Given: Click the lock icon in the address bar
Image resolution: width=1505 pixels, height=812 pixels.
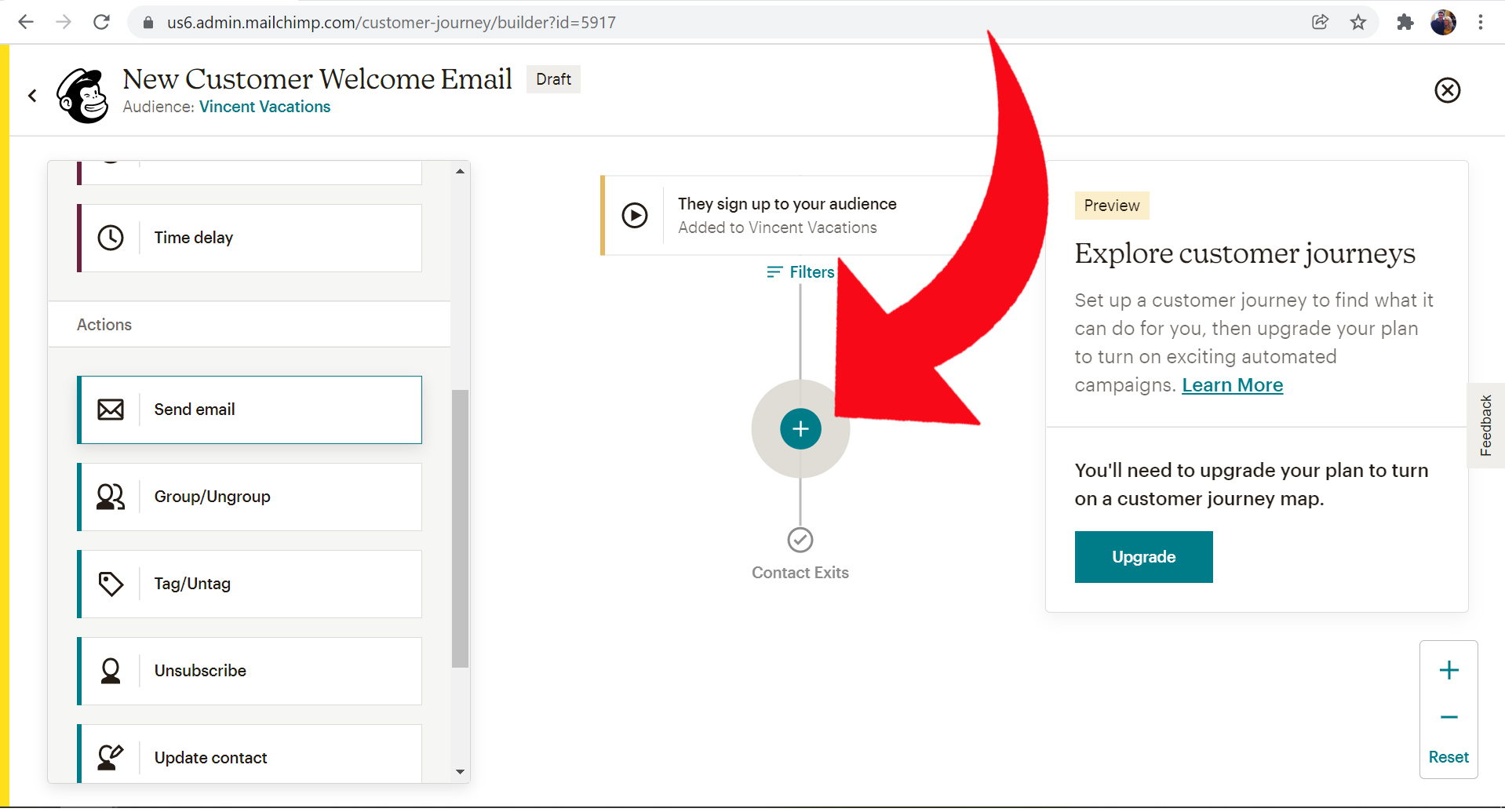Looking at the screenshot, I should (148, 23).
